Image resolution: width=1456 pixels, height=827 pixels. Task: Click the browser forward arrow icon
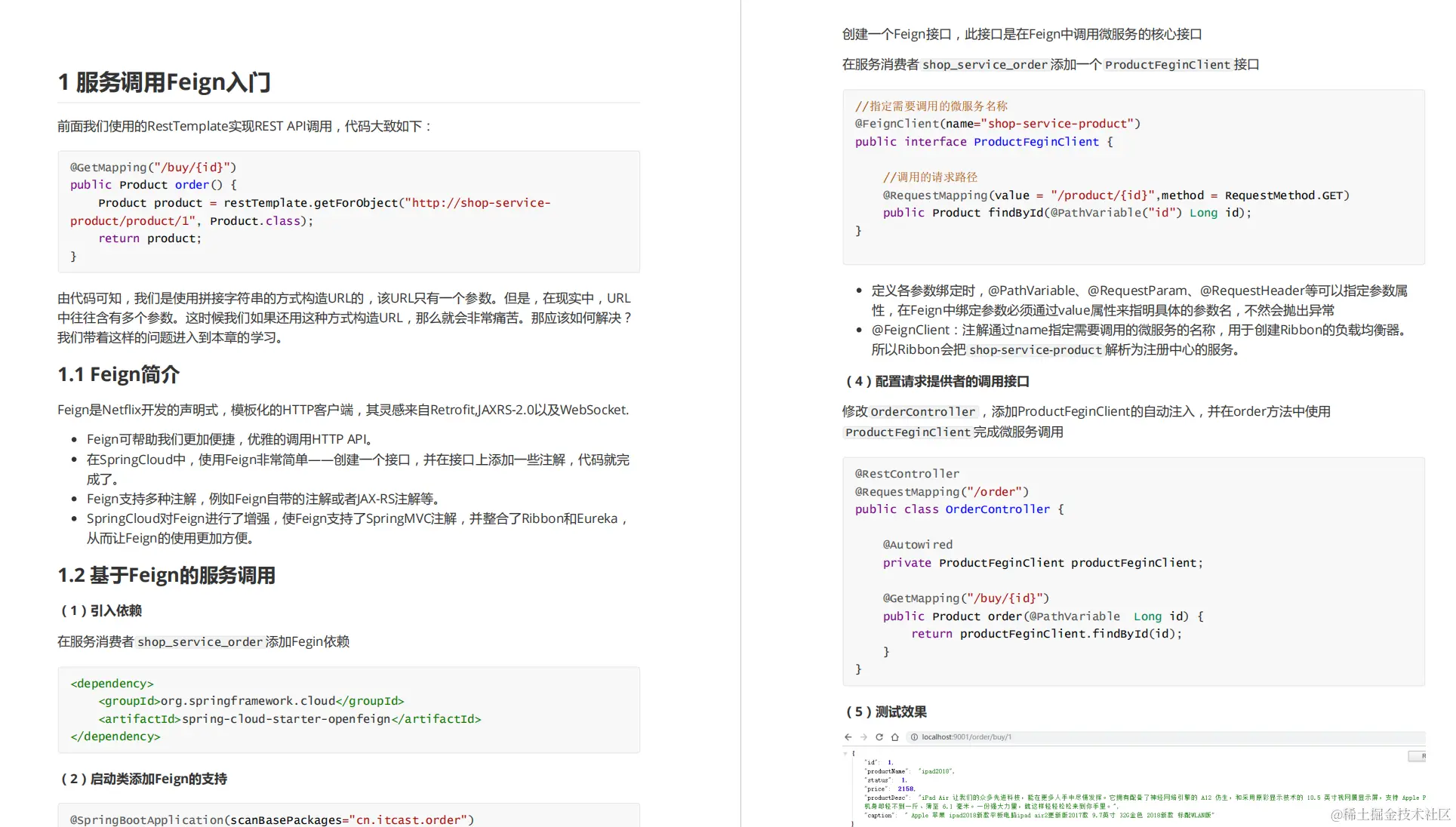coord(863,737)
